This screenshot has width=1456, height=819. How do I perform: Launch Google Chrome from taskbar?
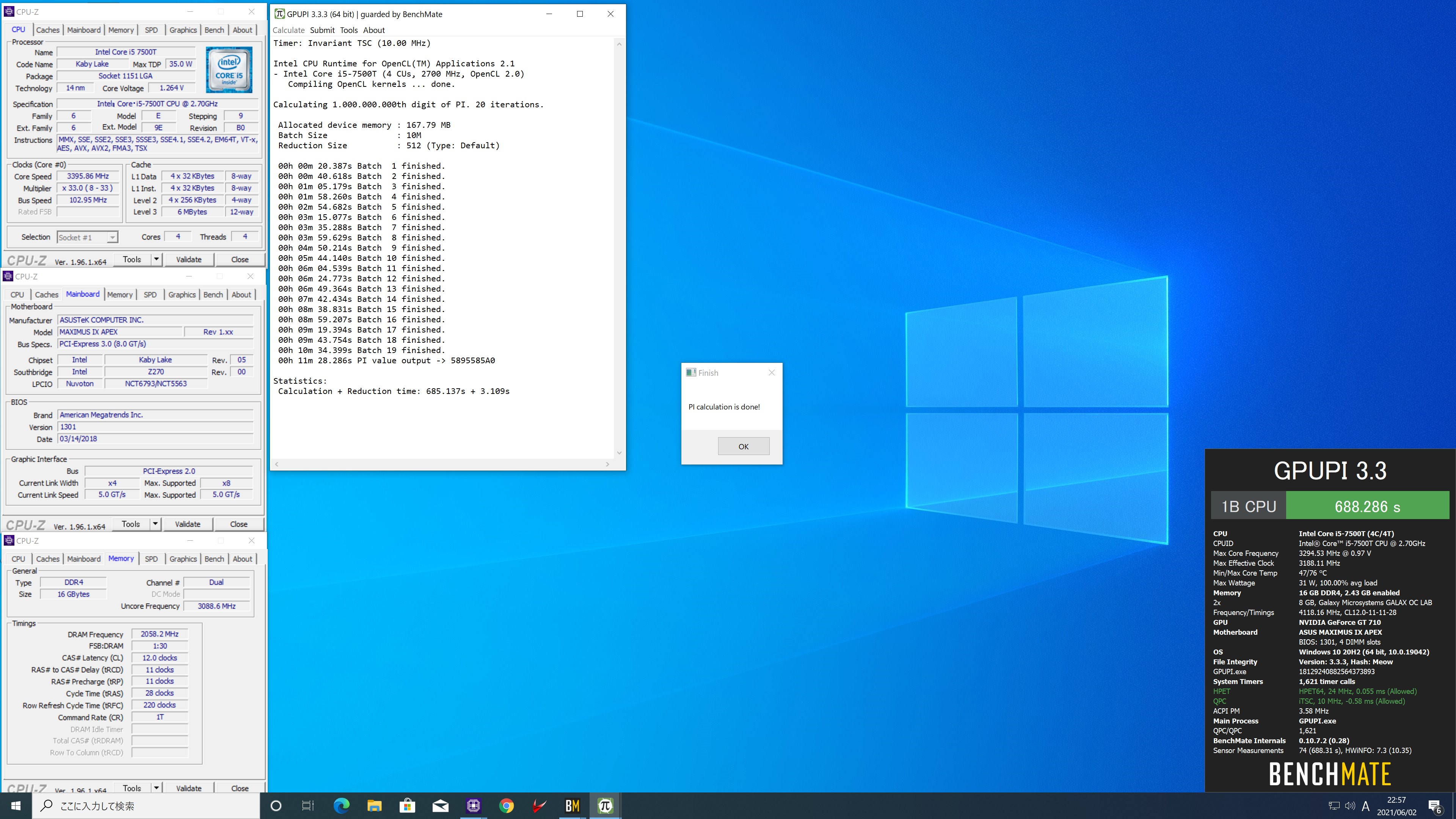point(507,805)
